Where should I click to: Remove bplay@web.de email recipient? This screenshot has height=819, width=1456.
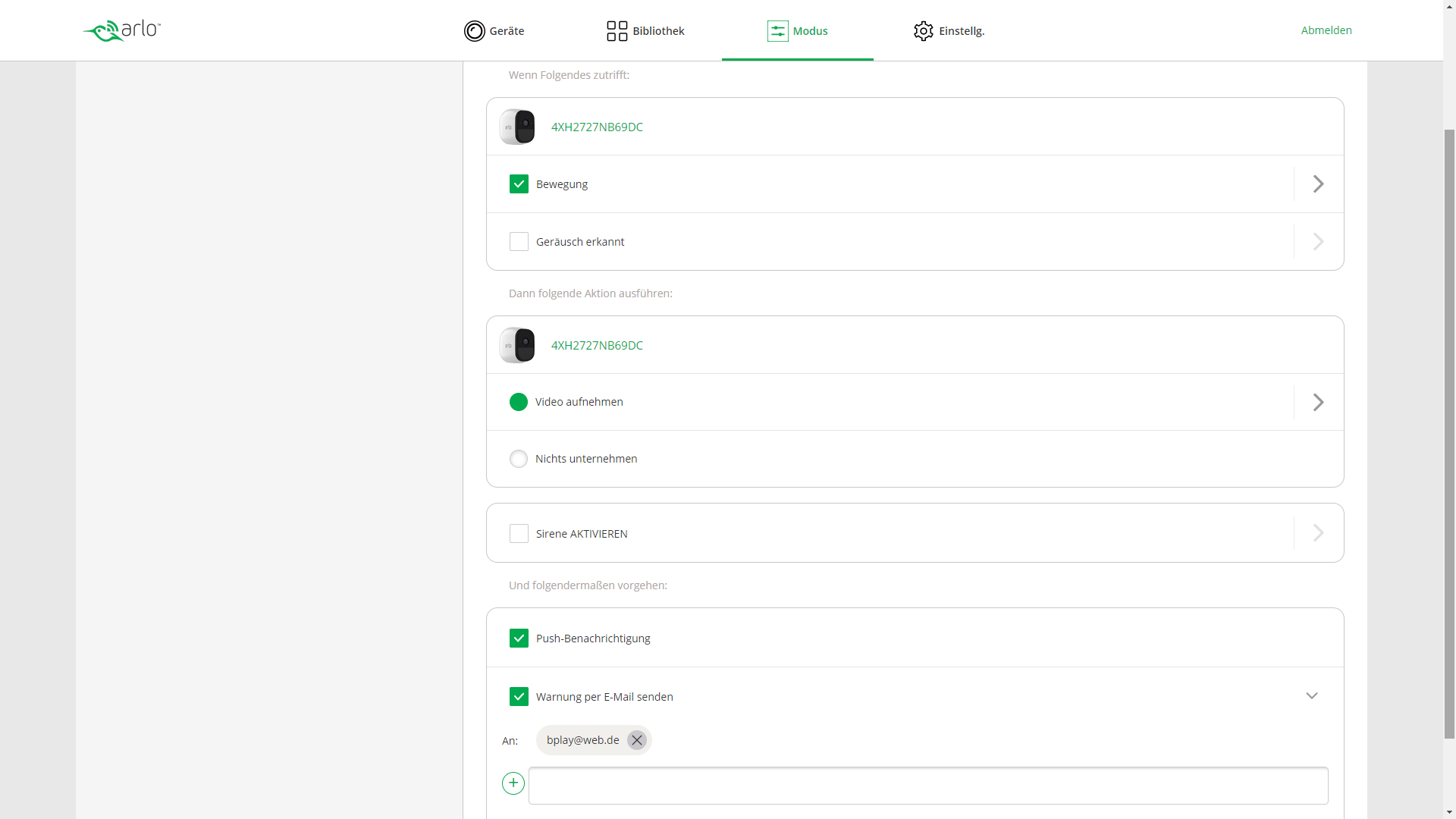coord(636,740)
